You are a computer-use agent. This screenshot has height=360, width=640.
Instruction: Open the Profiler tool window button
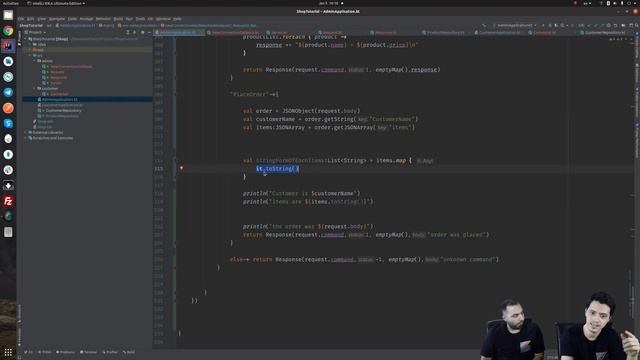click(110, 352)
